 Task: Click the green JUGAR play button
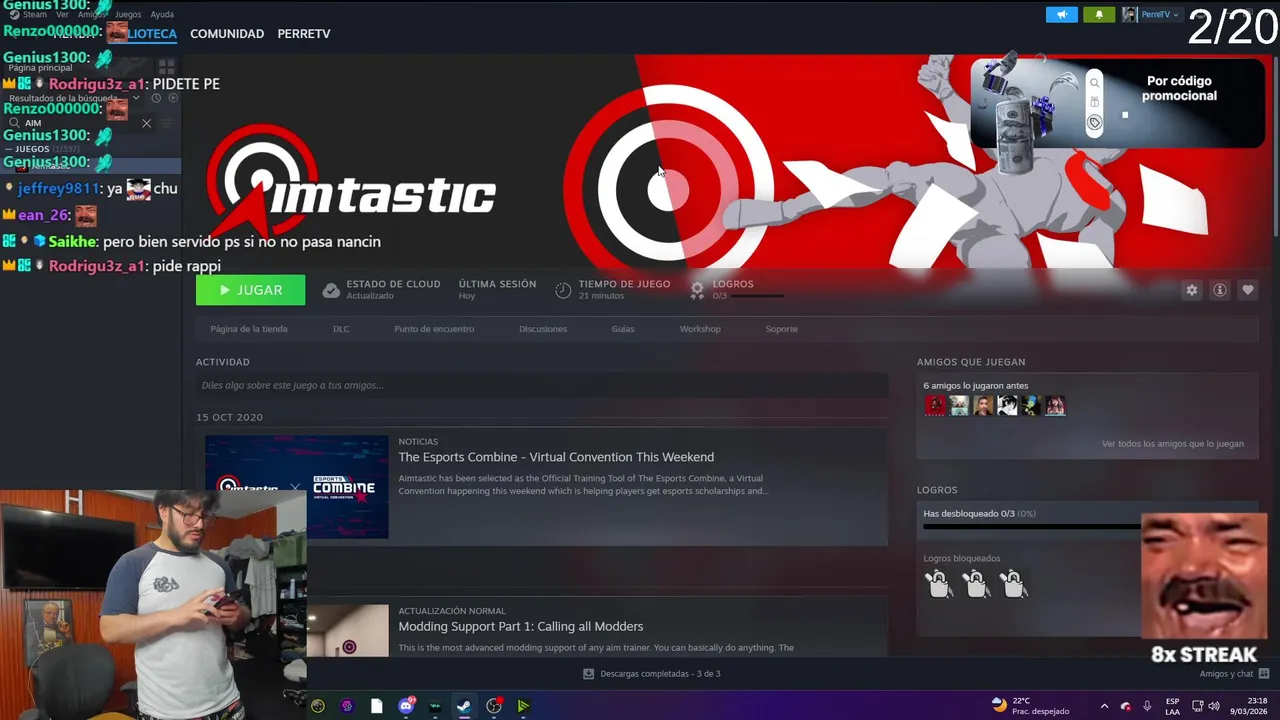click(x=250, y=290)
